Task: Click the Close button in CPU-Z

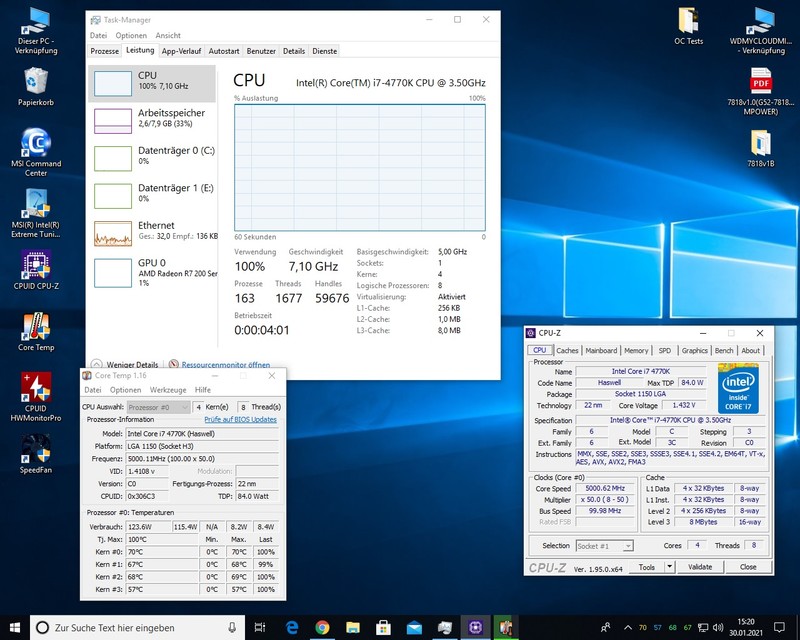Action: pyautogui.click(x=747, y=567)
